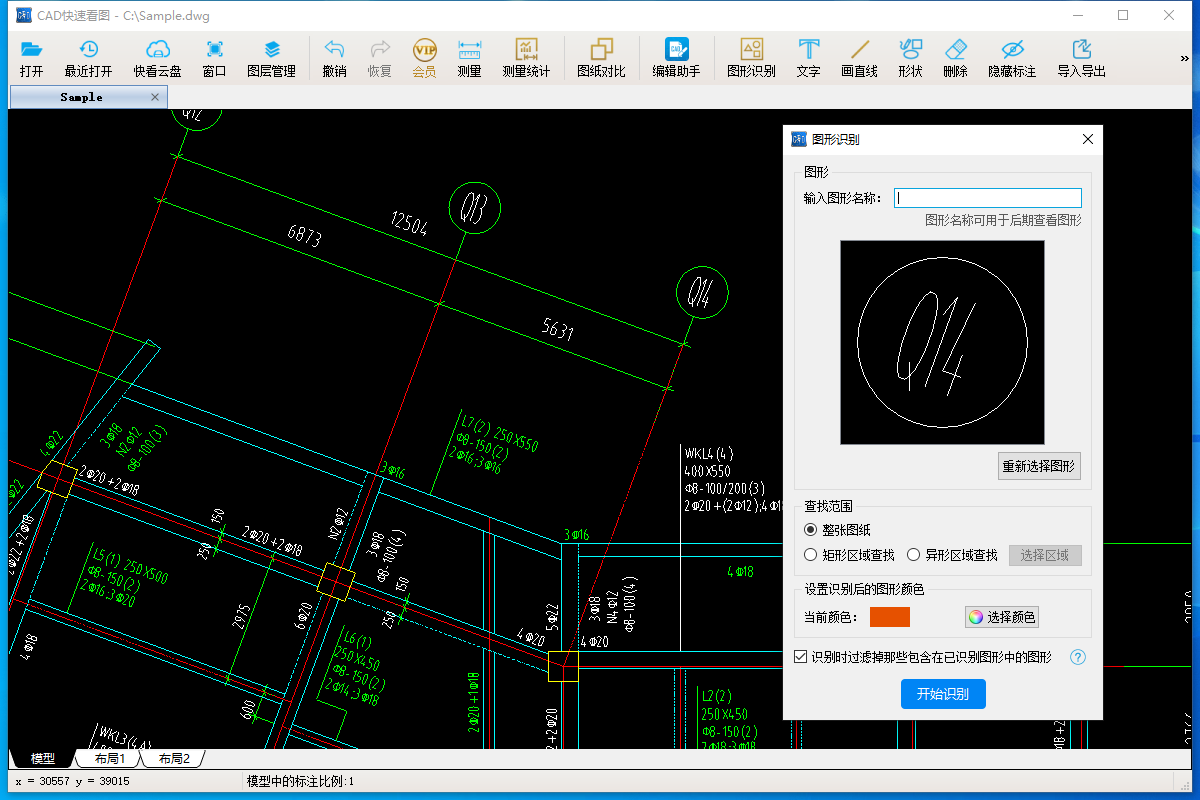
Task: Select the 测量 measure tool
Action: coord(468,57)
